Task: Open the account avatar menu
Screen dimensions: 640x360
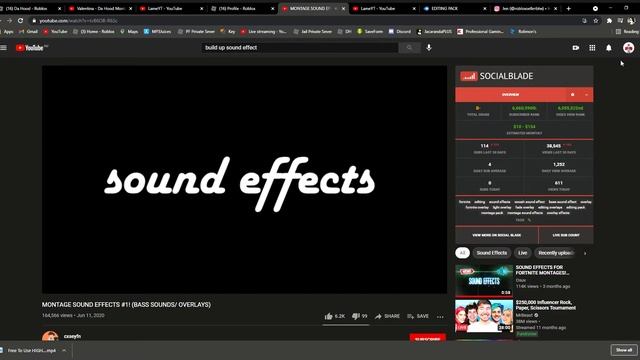Action: 629,48
